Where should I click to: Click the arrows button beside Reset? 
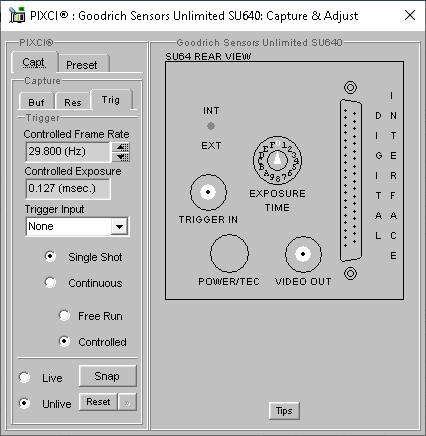(x=128, y=402)
